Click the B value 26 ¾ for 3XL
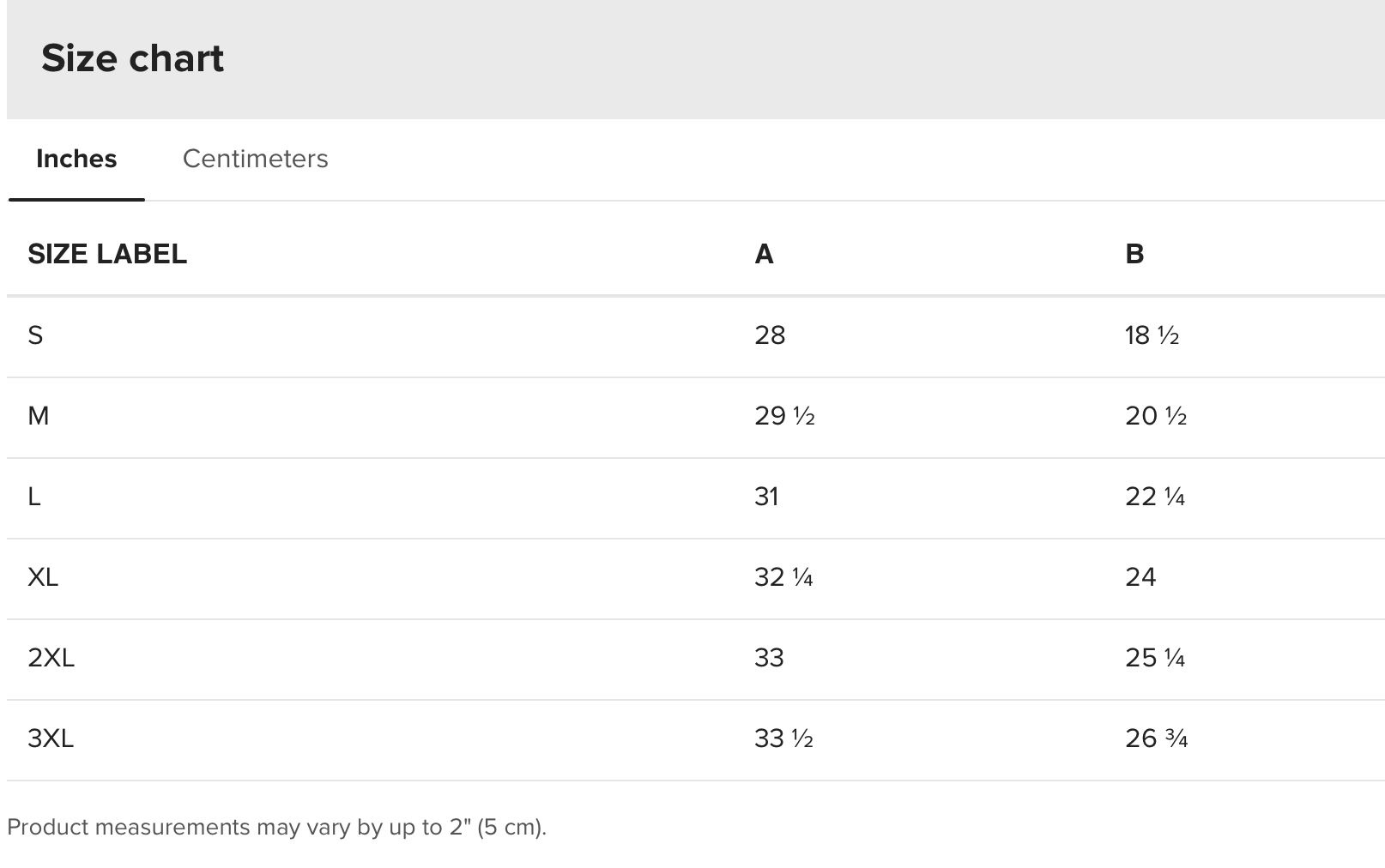 coord(1157,738)
